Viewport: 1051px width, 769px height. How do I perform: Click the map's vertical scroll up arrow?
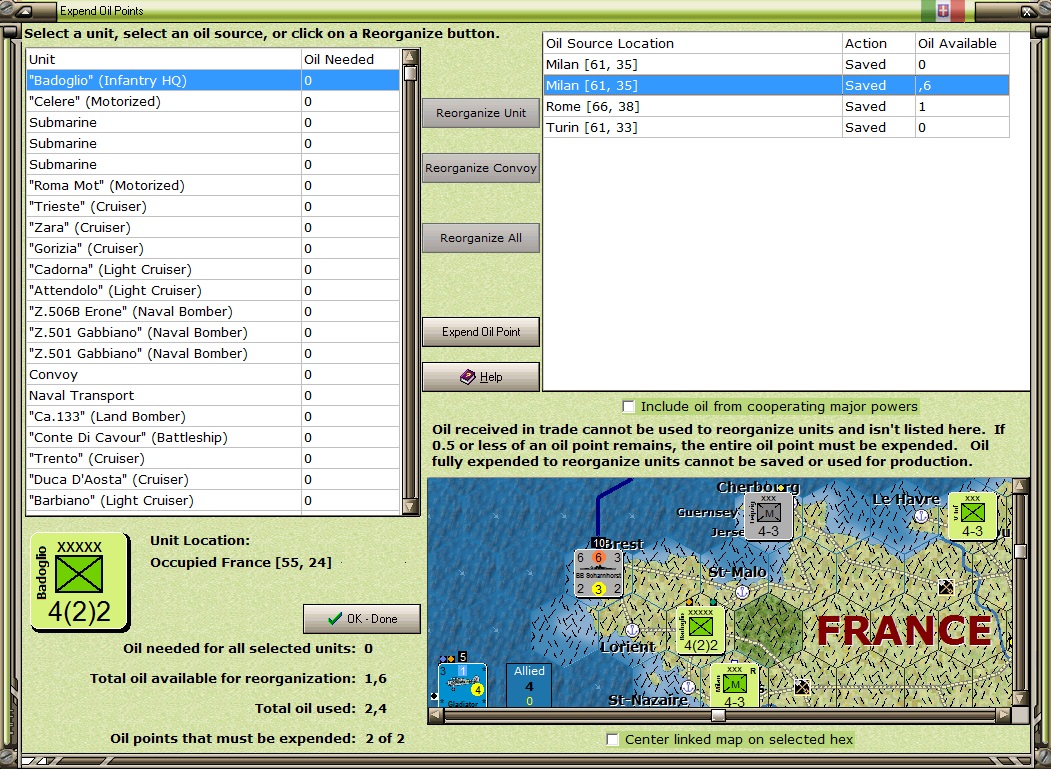tap(1020, 485)
